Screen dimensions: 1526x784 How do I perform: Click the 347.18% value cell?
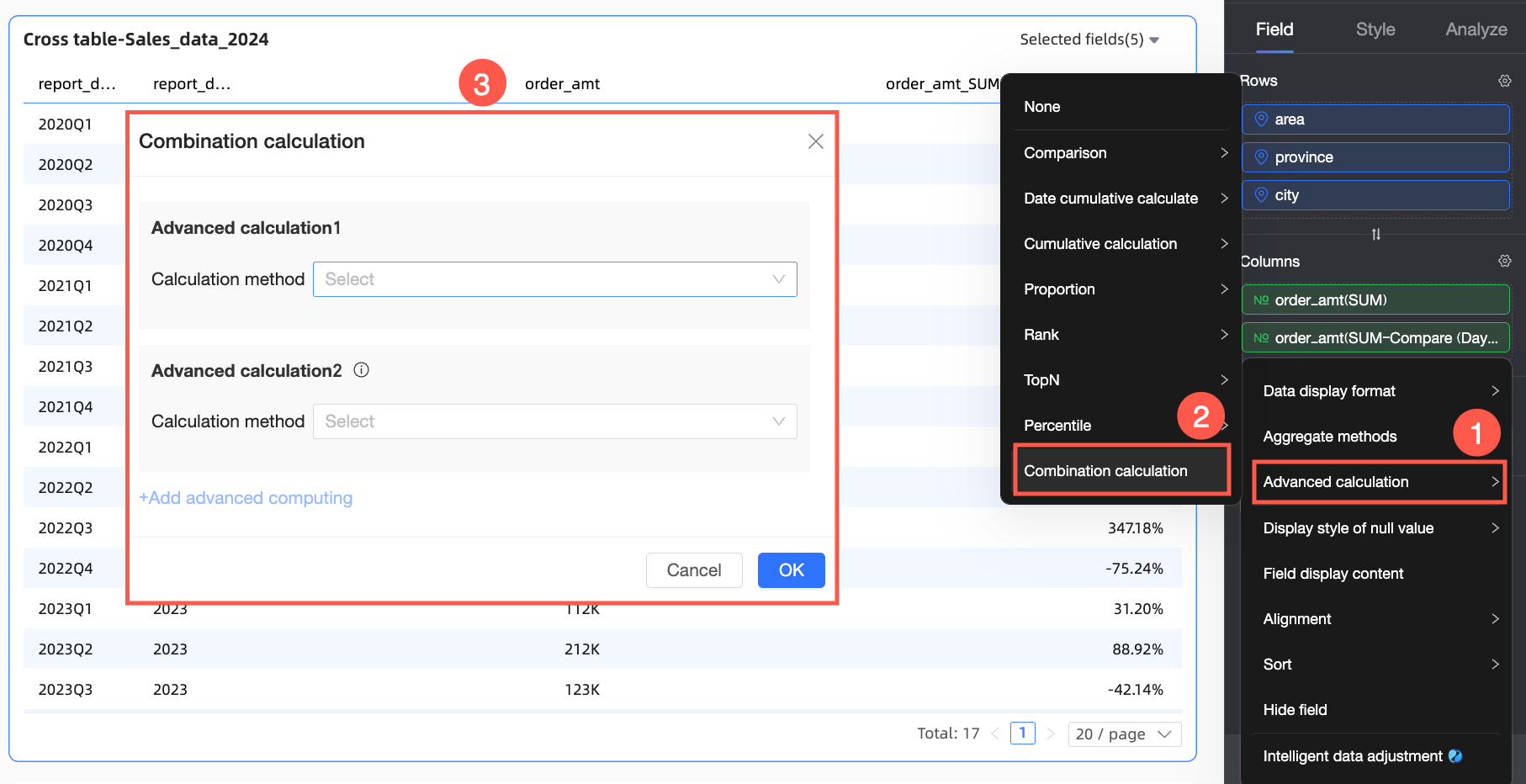click(x=1135, y=528)
